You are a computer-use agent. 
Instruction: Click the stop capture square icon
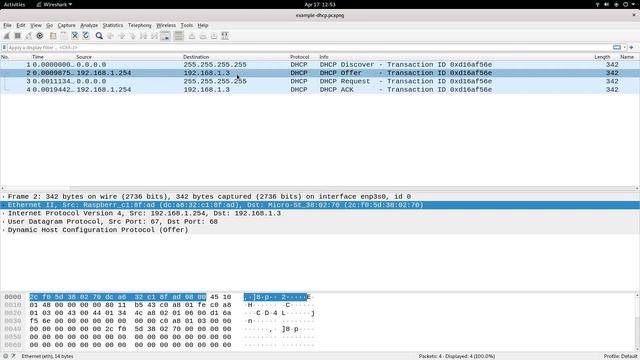[x=18, y=36]
